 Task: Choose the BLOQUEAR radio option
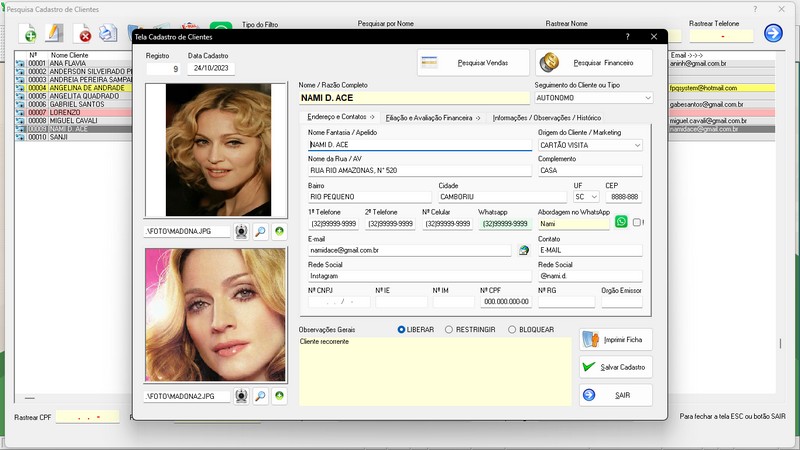[x=512, y=329]
